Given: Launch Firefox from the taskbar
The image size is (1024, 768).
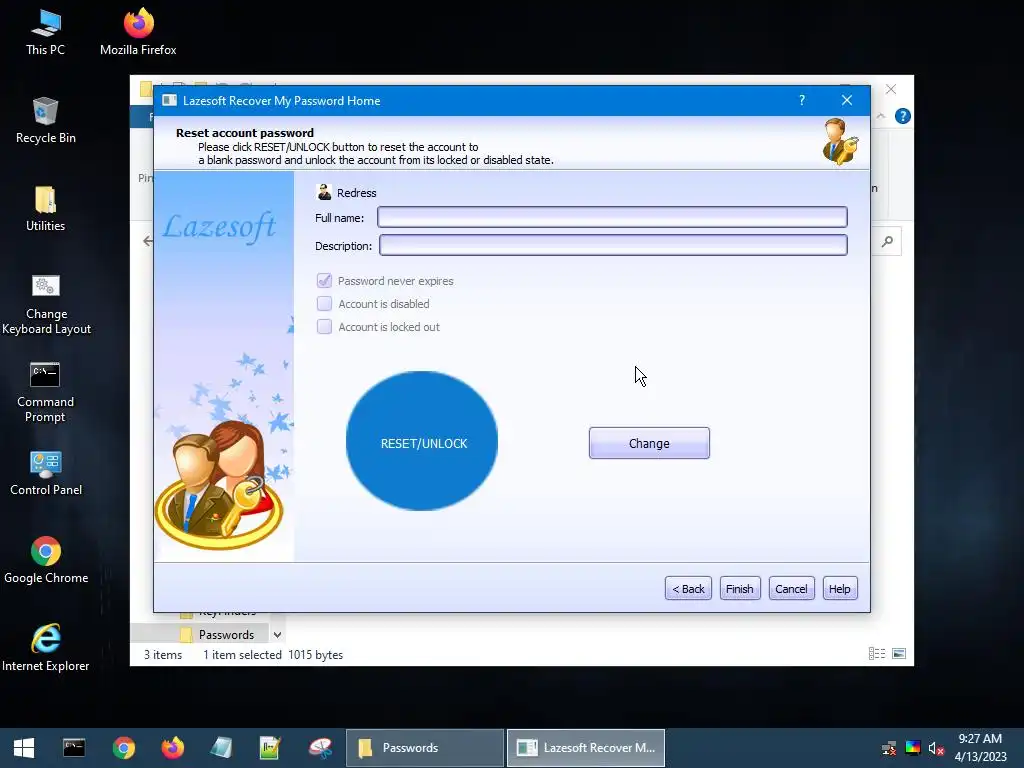Looking at the screenshot, I should coord(173,748).
